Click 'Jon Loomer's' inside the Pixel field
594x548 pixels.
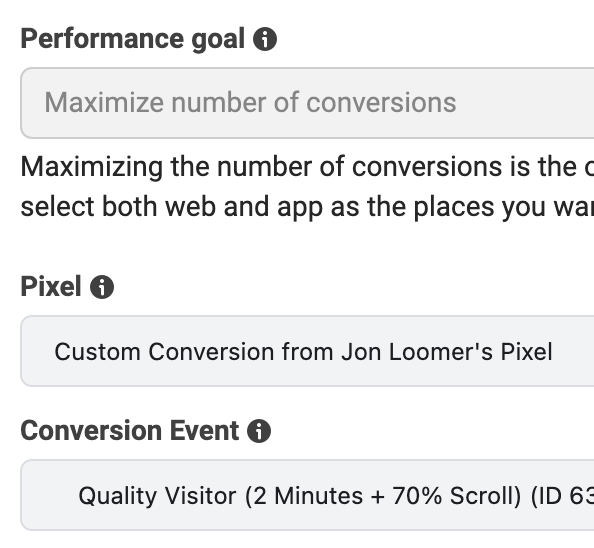(417, 352)
